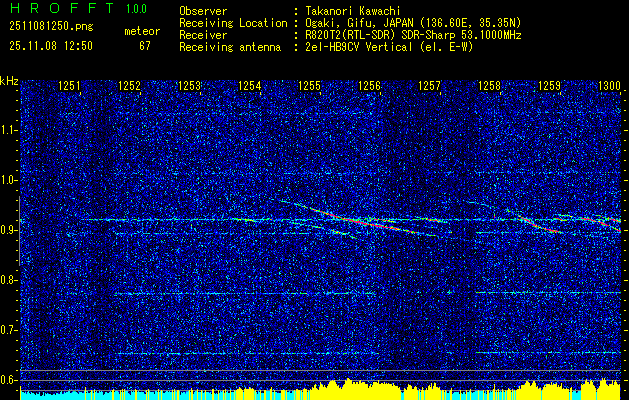Click the filename 2511081250.png
Screen dimensions: 629x400
(x=51, y=27)
